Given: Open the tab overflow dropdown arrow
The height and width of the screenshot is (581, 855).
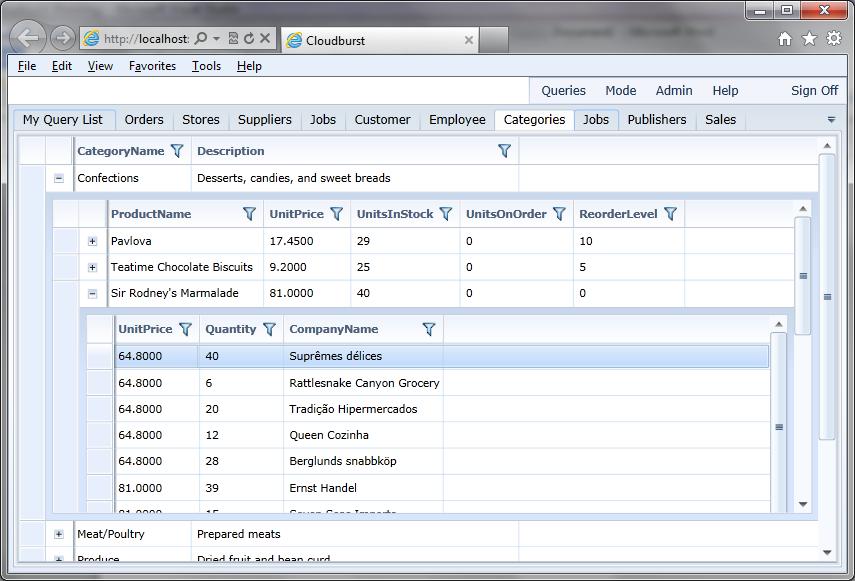Looking at the screenshot, I should click(x=831, y=120).
